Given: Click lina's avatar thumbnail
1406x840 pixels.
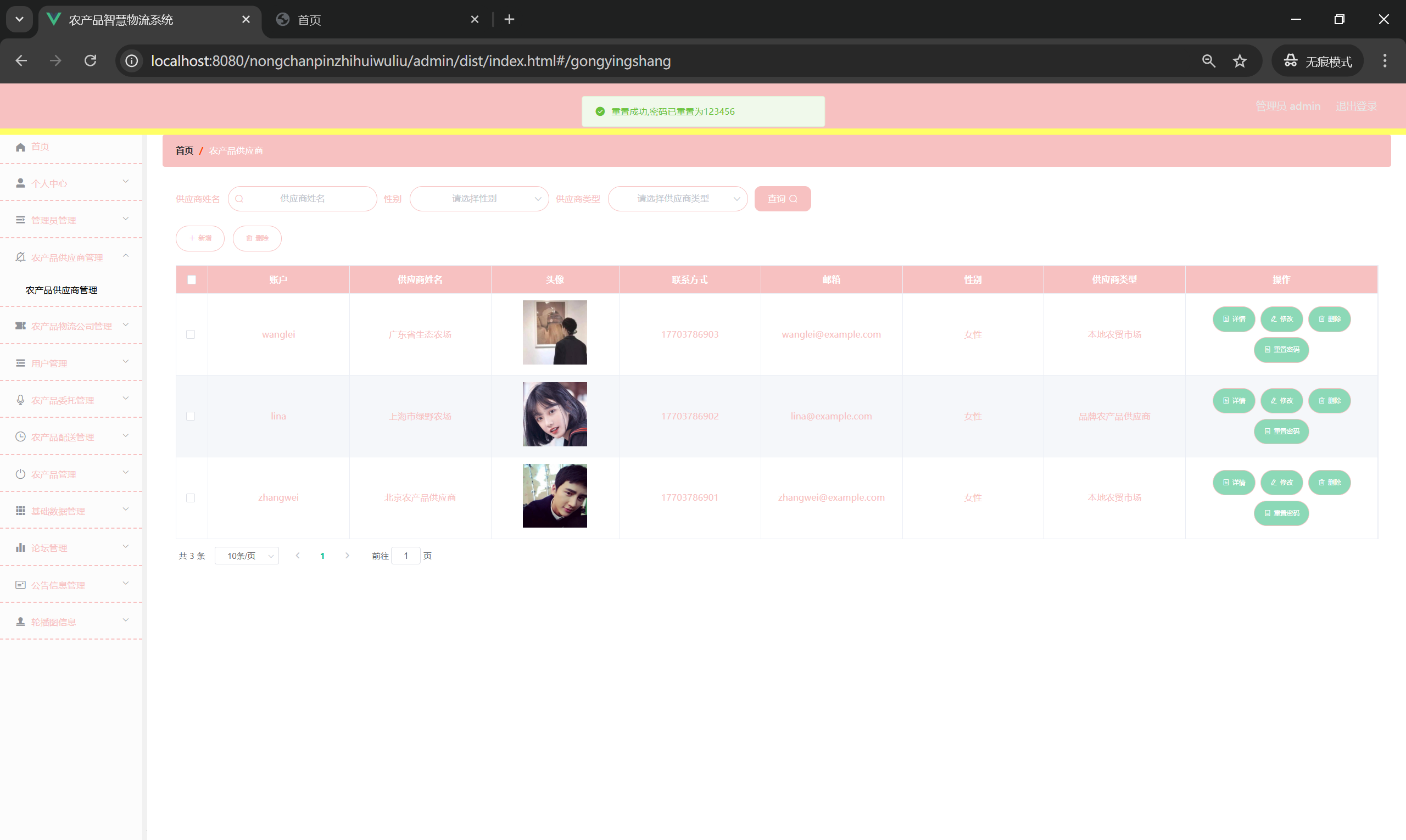Looking at the screenshot, I should [554, 415].
